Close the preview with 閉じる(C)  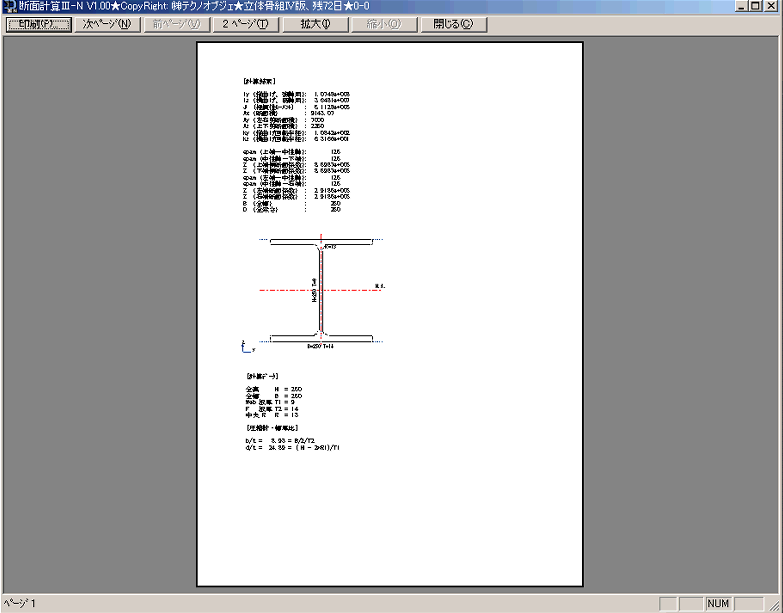(x=453, y=24)
